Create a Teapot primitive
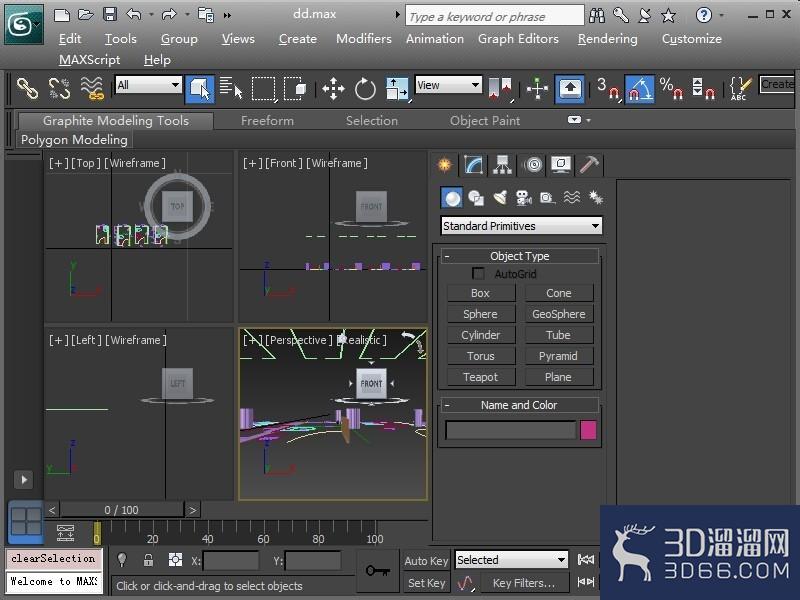Screen dimensions: 800x600 point(481,377)
